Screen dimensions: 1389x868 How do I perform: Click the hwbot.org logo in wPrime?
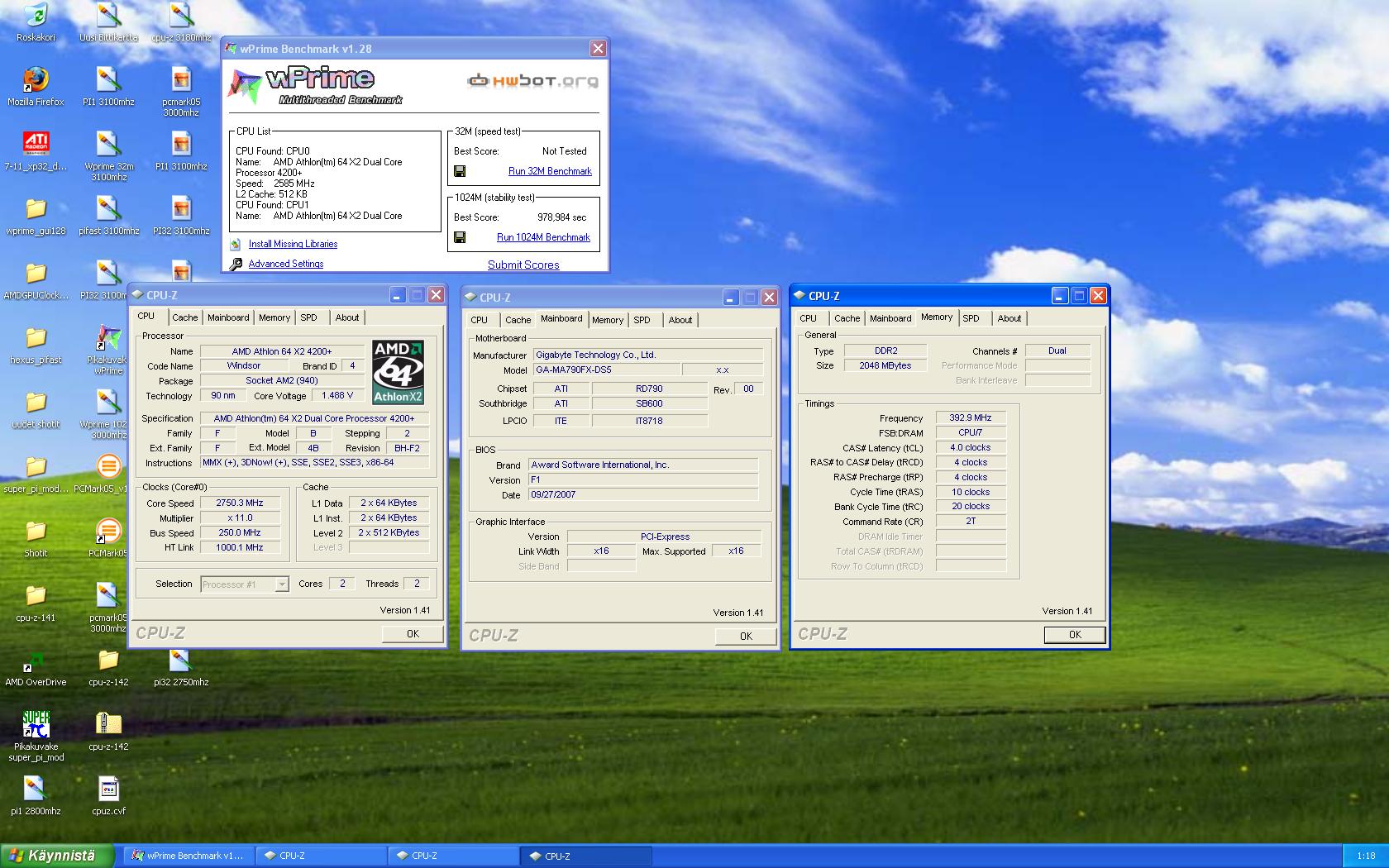tap(532, 81)
